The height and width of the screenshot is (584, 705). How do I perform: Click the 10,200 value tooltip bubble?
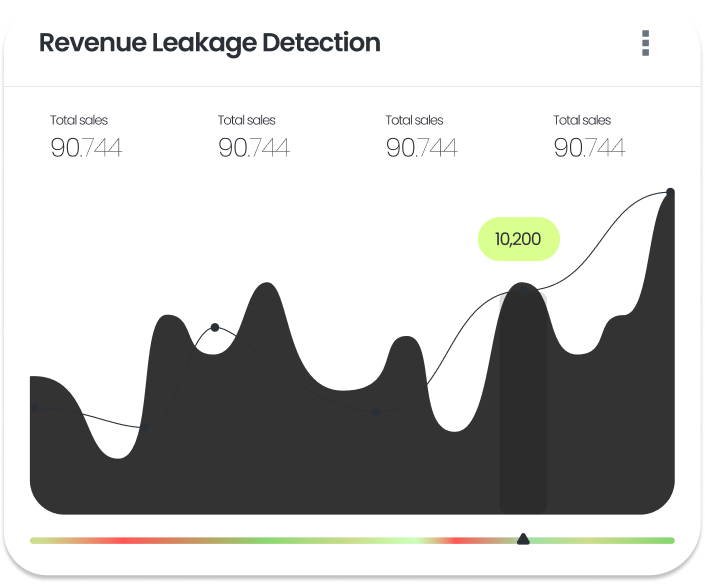518,239
